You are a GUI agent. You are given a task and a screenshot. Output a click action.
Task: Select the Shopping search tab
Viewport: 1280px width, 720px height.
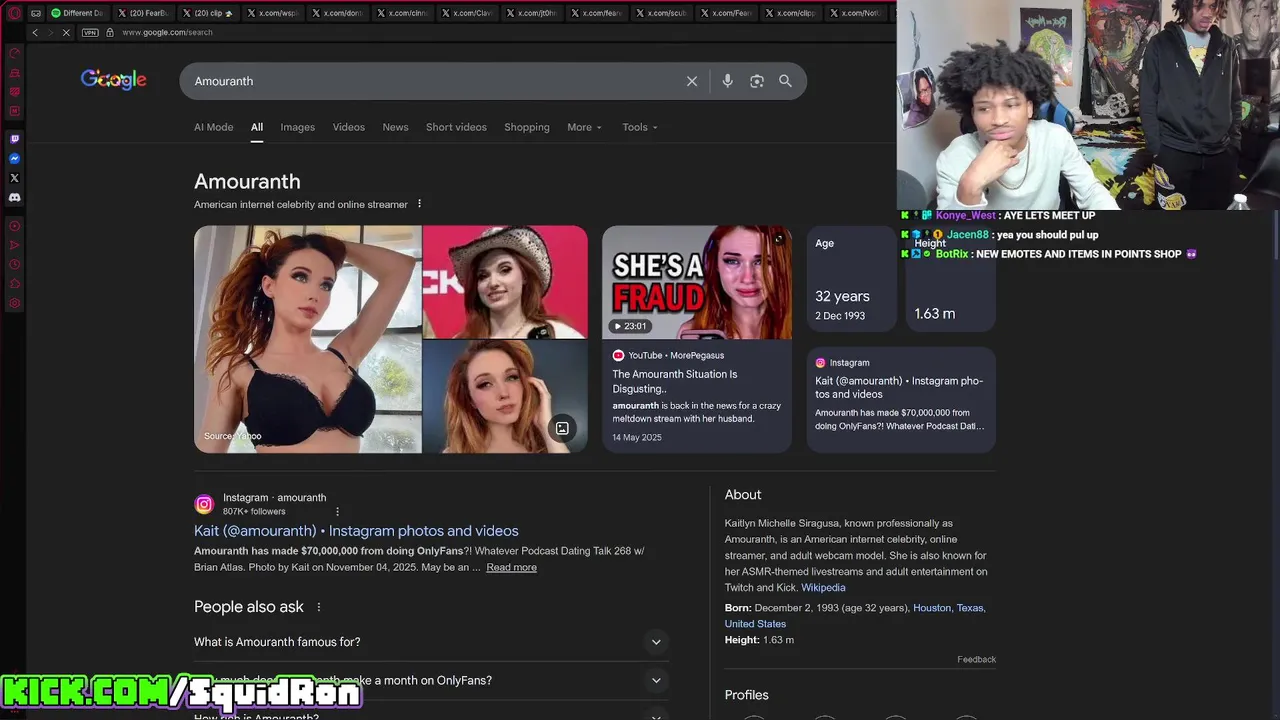tap(527, 127)
